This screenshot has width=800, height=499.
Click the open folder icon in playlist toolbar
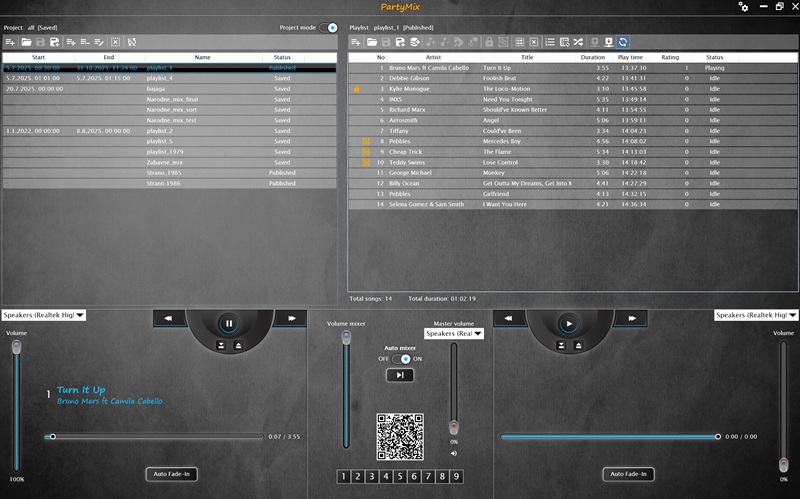tap(371, 42)
